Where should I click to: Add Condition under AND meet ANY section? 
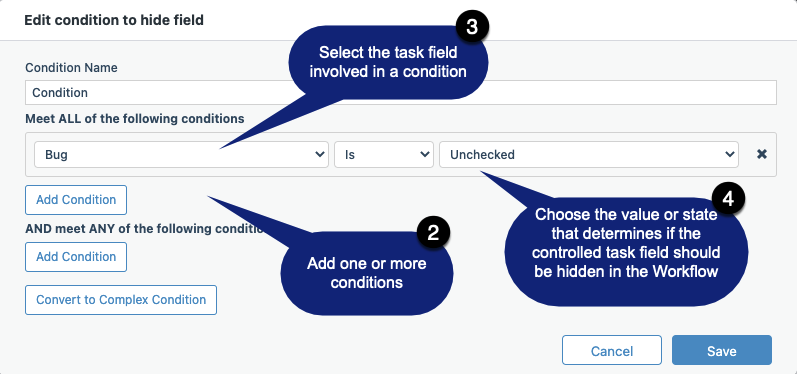(76, 257)
